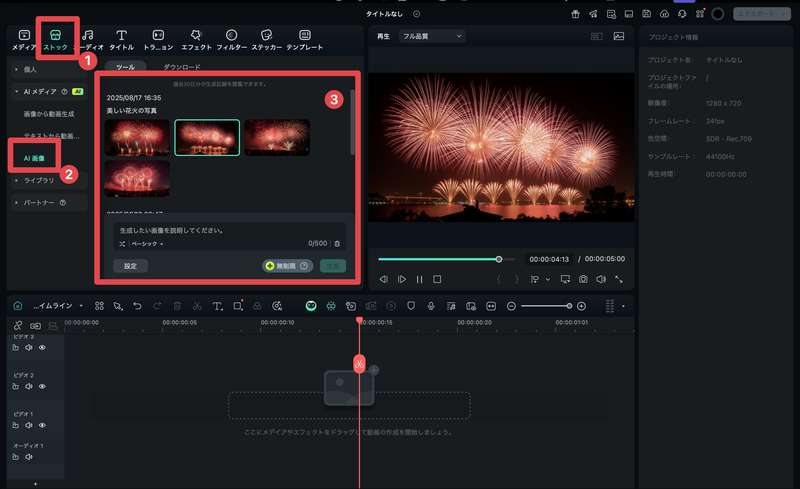This screenshot has height=489, width=800.
Task: Click the preview snapshot image icon
Action: (619, 36)
